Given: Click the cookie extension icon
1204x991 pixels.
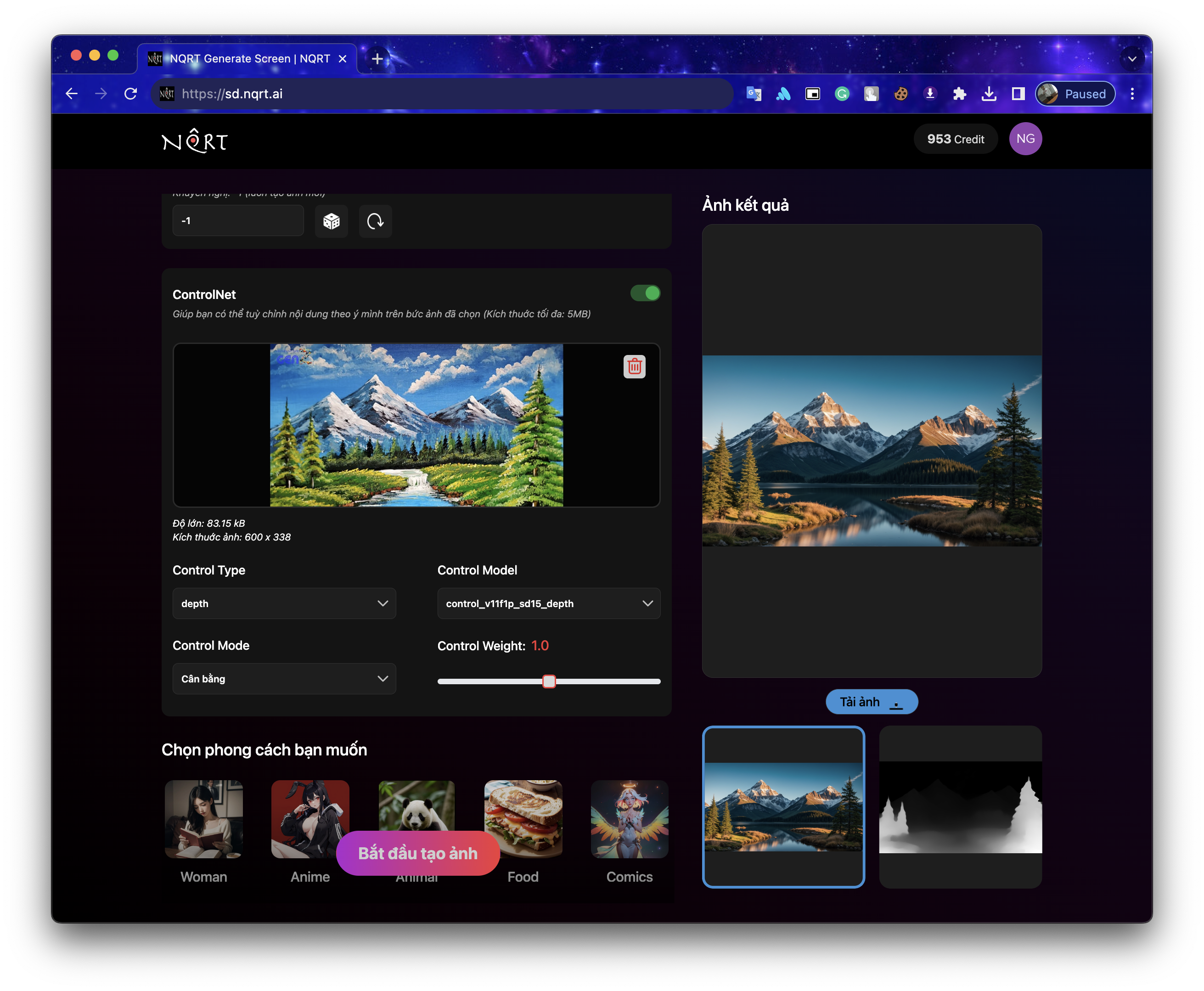Looking at the screenshot, I should (901, 94).
